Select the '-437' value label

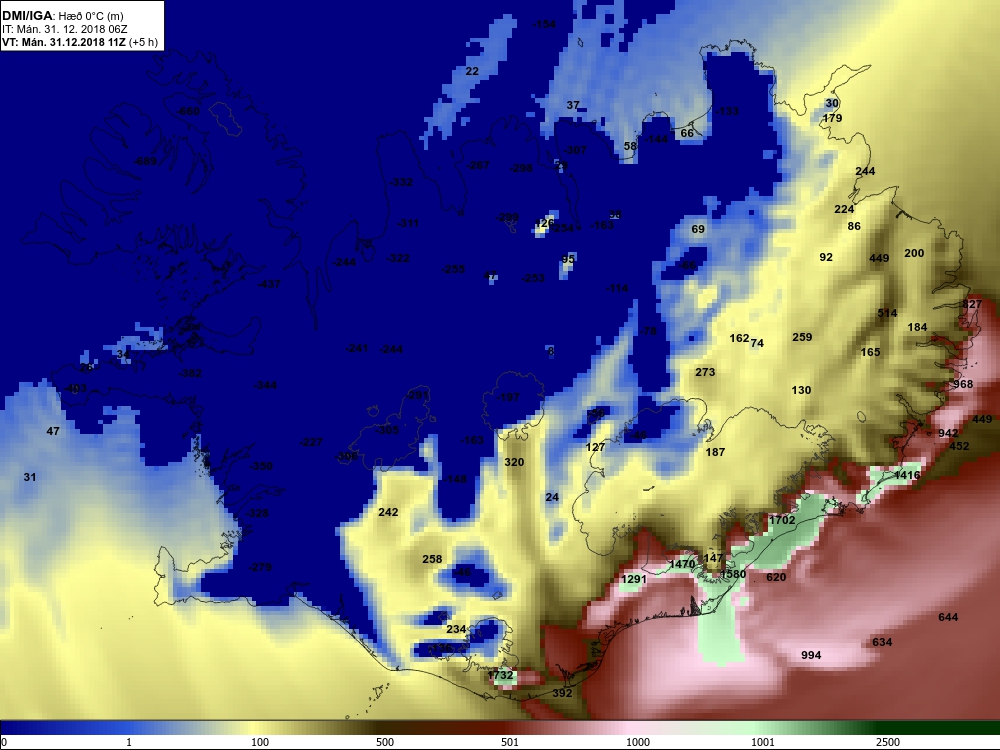tap(268, 284)
